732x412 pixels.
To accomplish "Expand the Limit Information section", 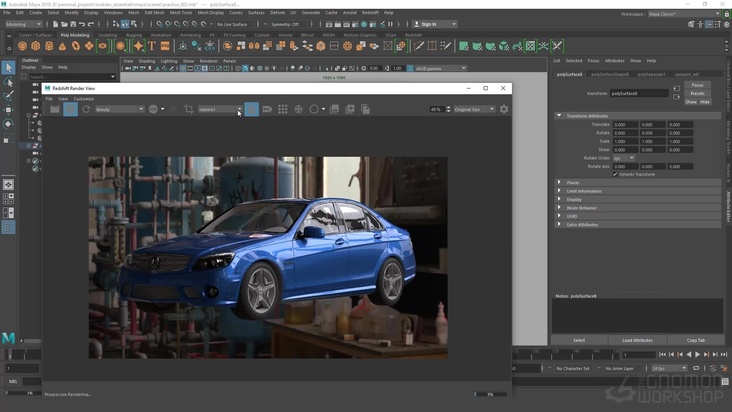I will coord(559,191).
